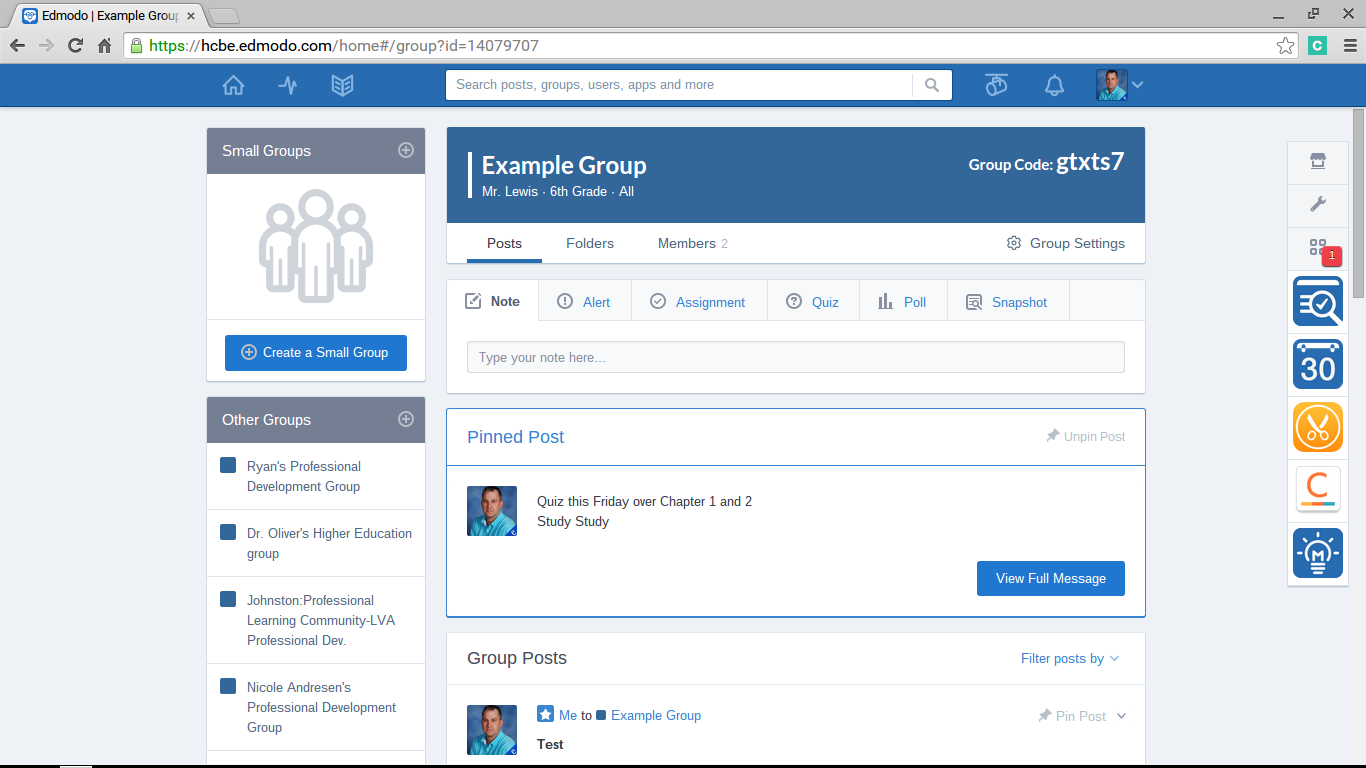Open the wrench tools icon
1366x768 pixels.
(1317, 205)
